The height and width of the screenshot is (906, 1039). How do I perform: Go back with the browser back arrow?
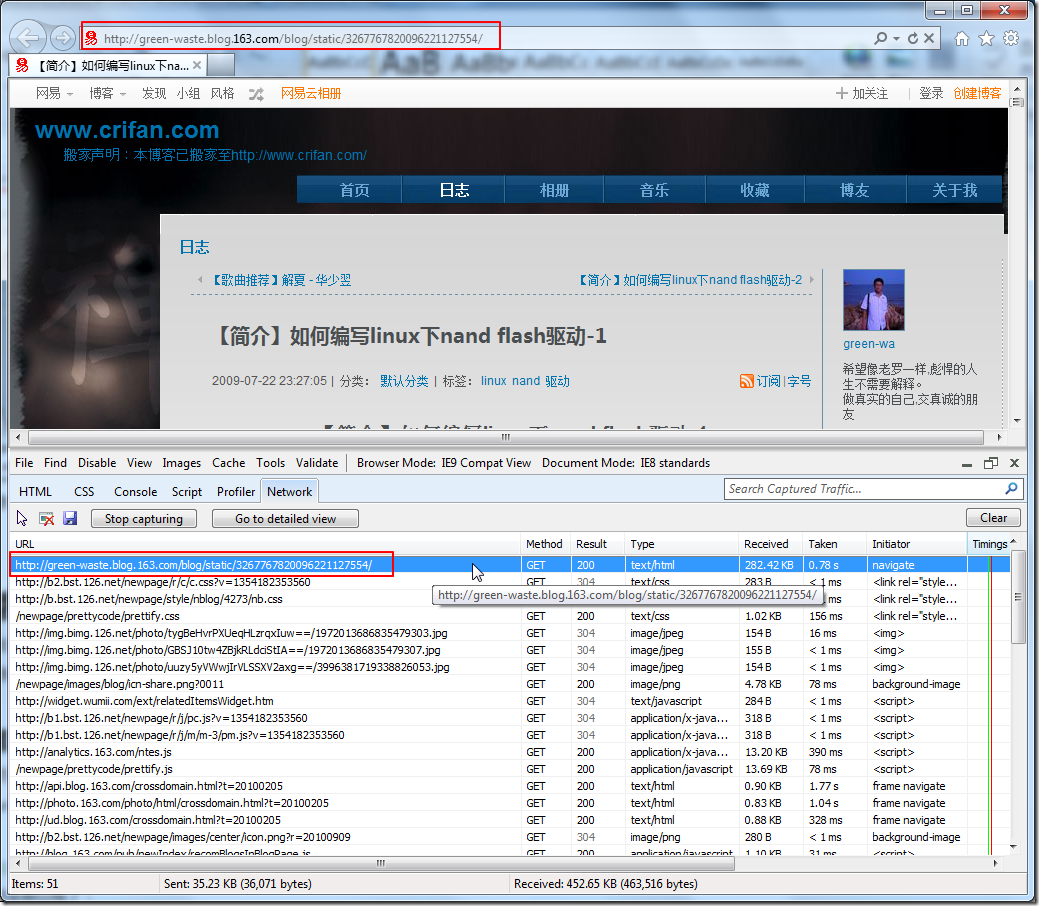point(28,38)
